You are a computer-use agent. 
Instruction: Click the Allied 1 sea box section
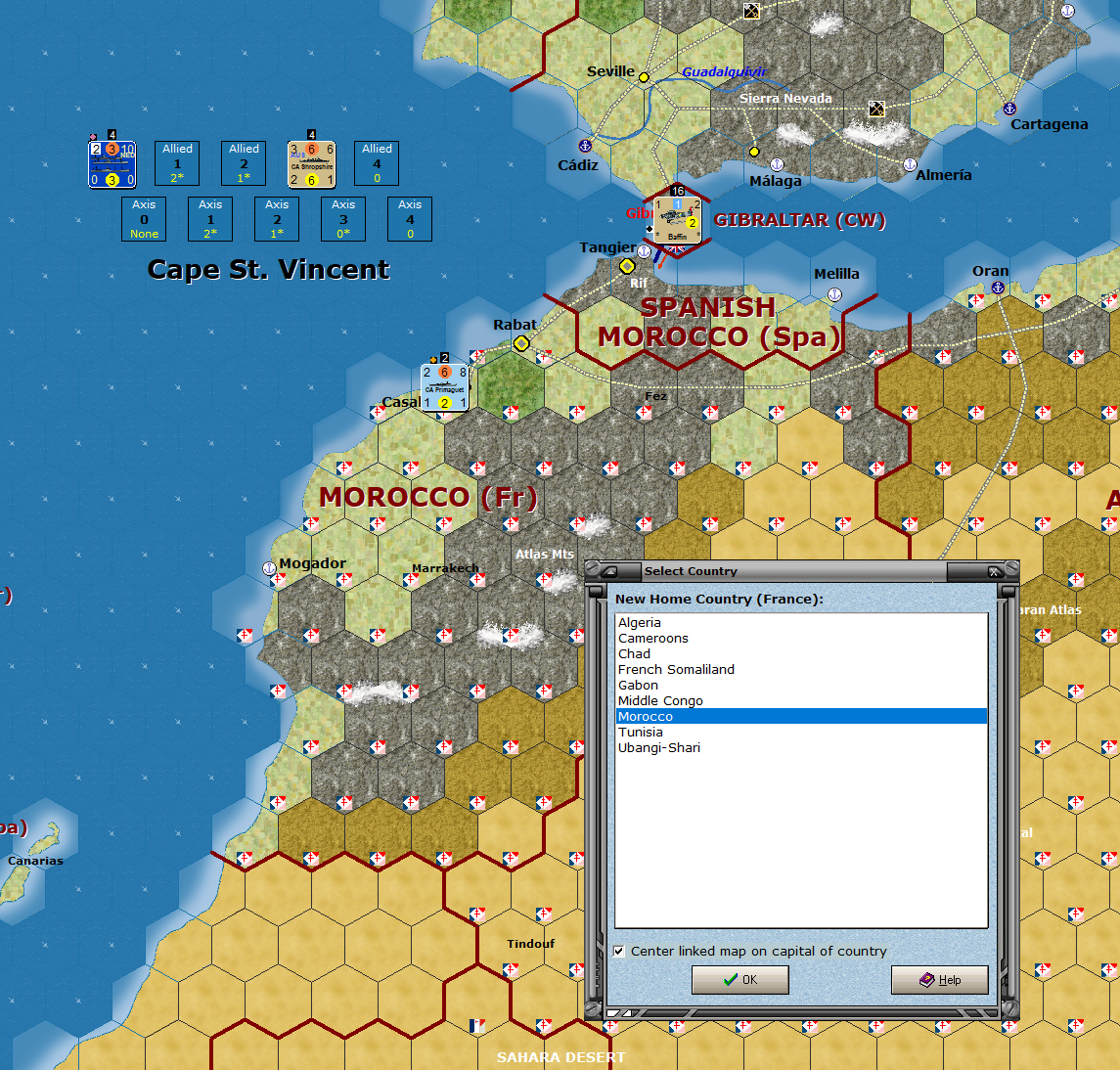tap(177, 163)
